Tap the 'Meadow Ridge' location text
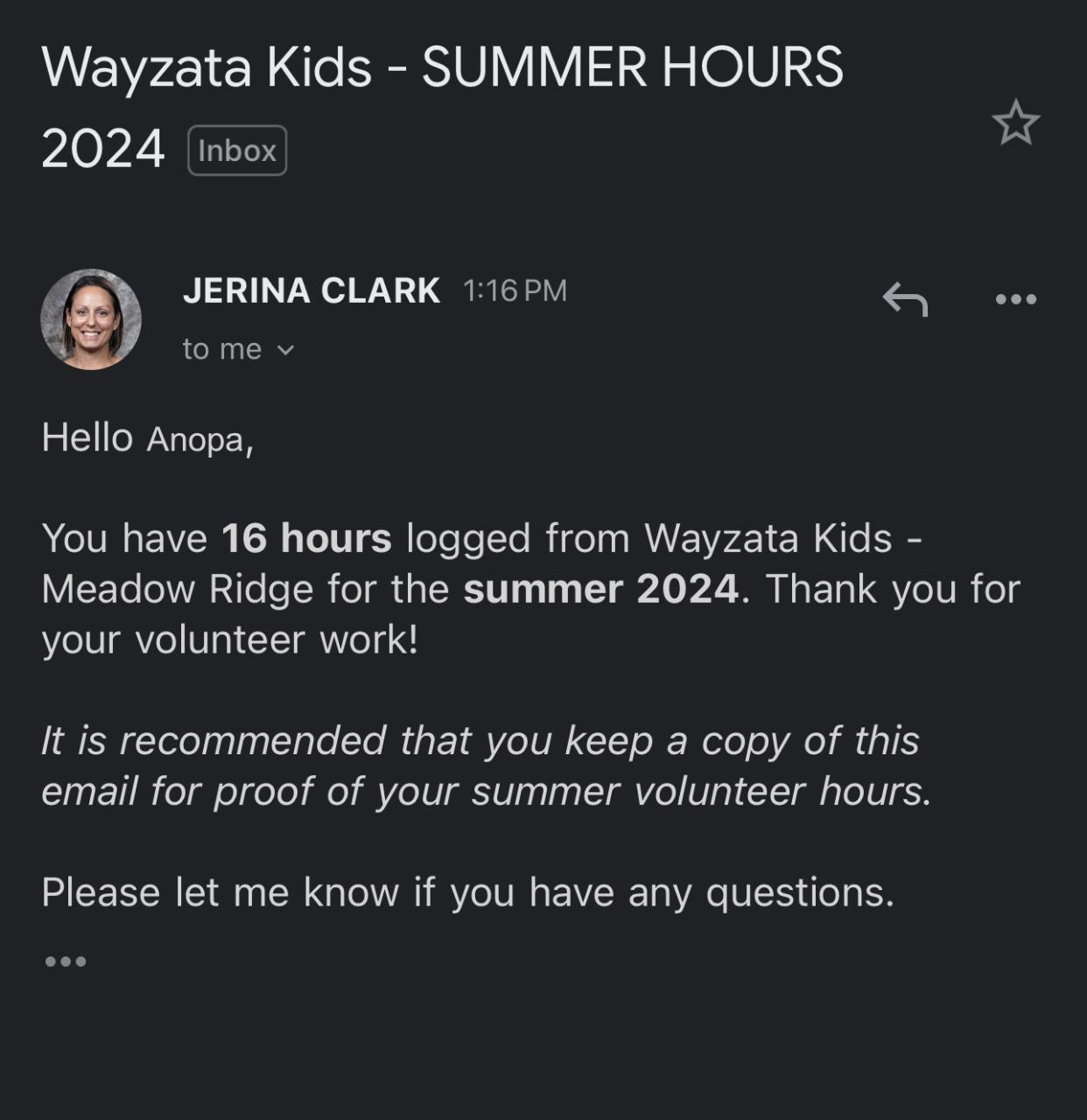Viewport: 1087px width, 1120px height. point(178,589)
